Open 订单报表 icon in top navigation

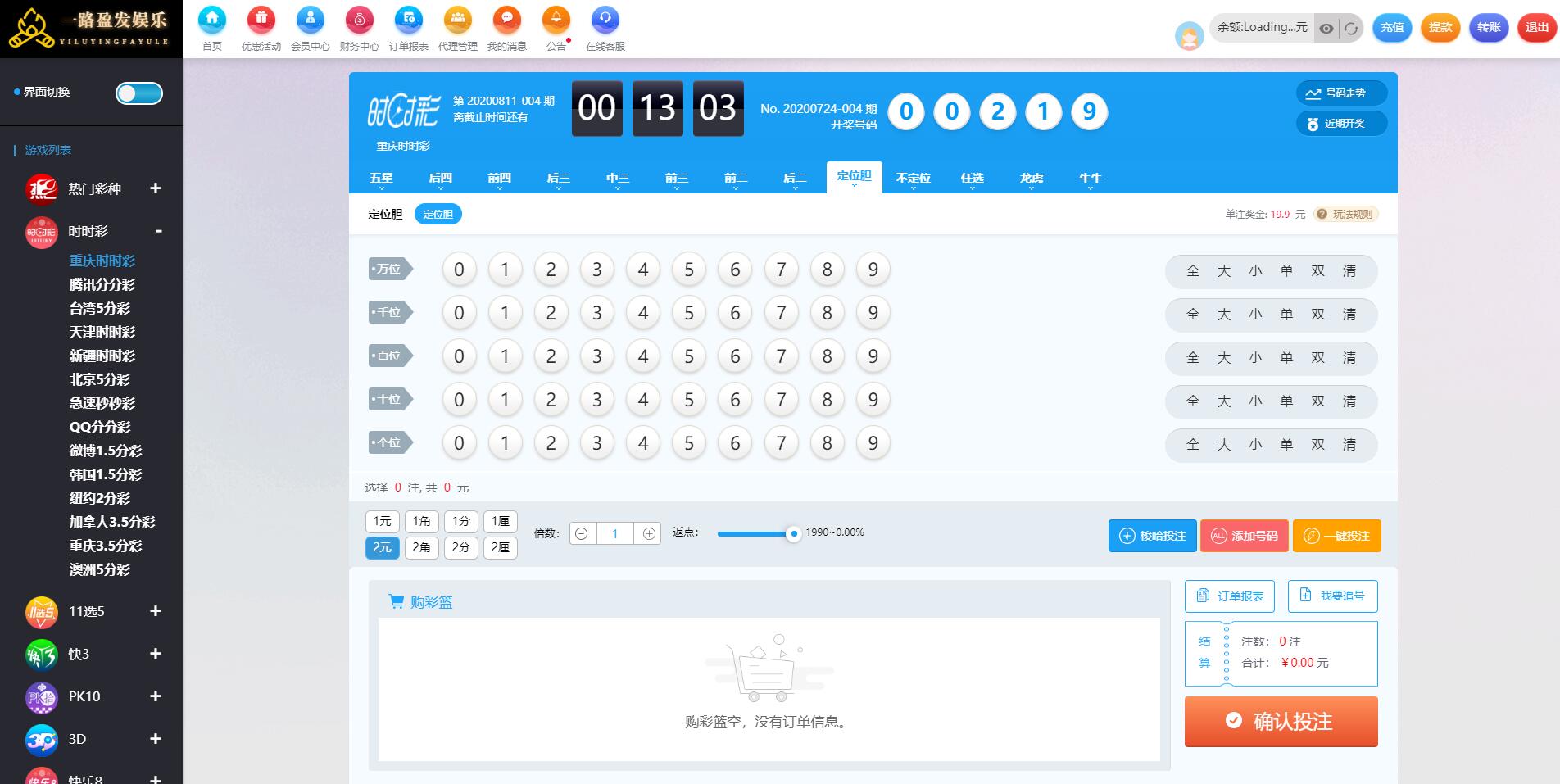coord(409,20)
